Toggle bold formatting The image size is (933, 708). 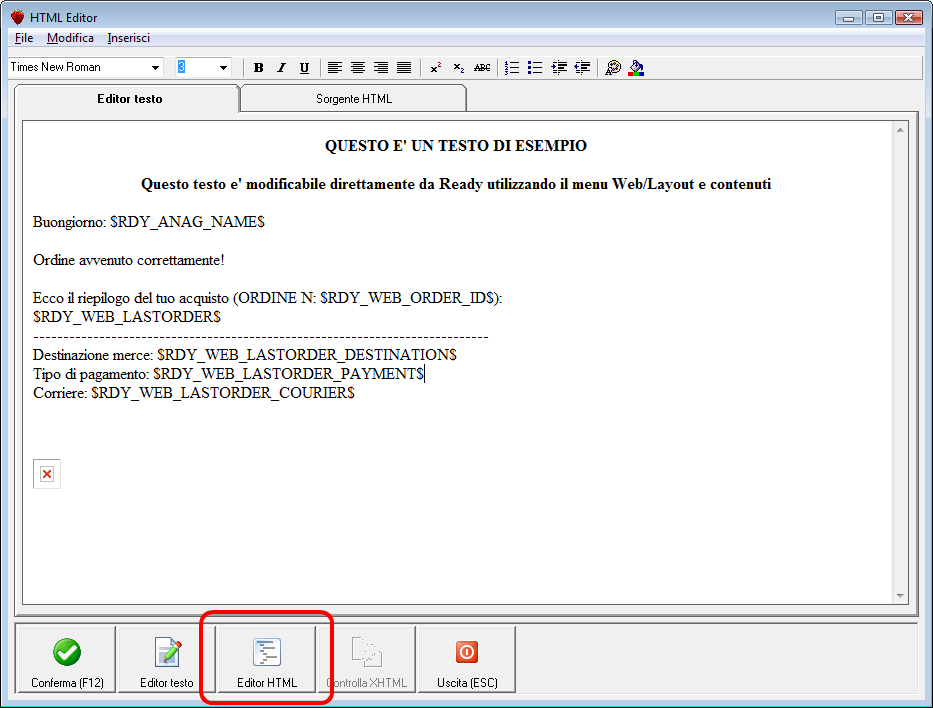pos(258,67)
